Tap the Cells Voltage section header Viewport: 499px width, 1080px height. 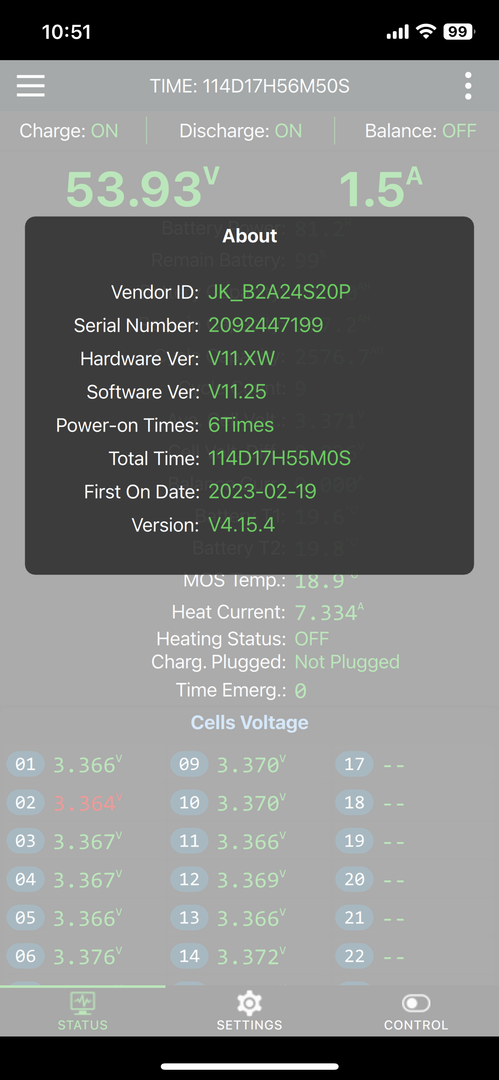coord(250,723)
